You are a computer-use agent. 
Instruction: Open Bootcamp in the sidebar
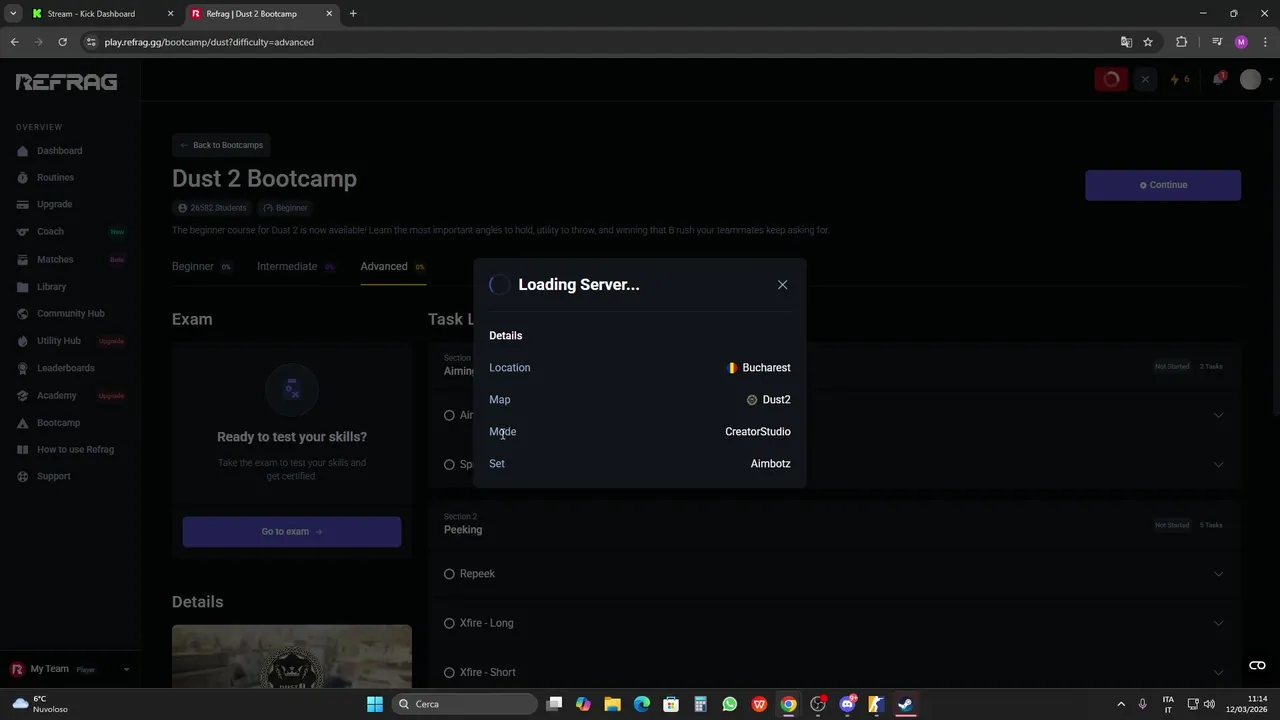point(58,422)
